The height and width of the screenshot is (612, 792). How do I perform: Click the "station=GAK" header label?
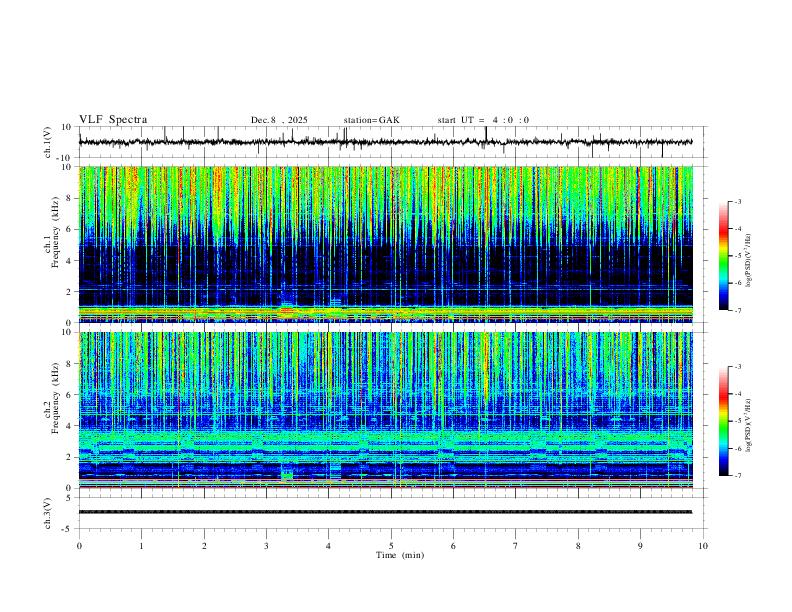pyautogui.click(x=371, y=120)
